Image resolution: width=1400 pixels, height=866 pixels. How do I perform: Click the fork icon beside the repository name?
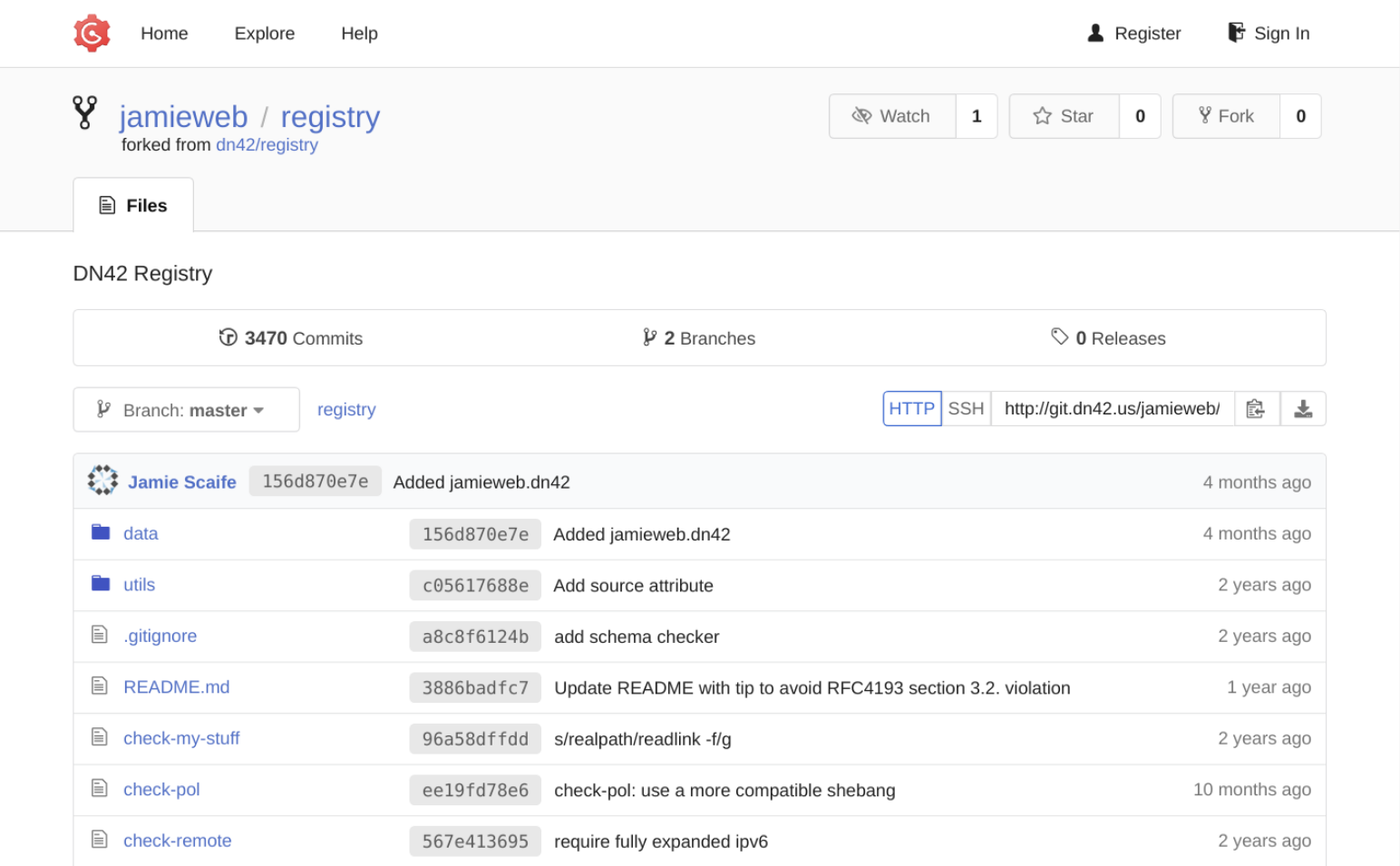pos(85,113)
